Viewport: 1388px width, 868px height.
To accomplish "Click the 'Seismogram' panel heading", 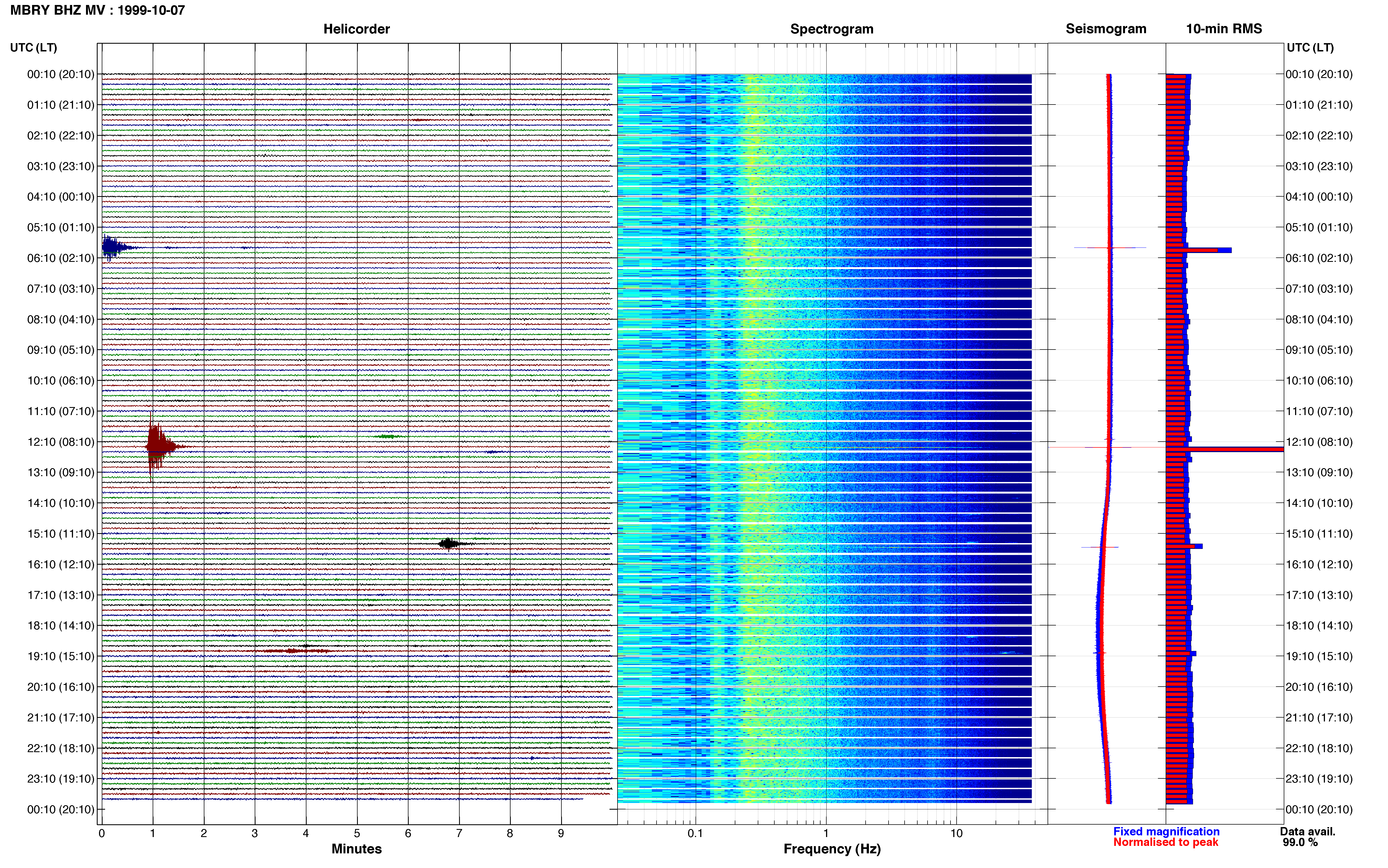I will click(1106, 29).
